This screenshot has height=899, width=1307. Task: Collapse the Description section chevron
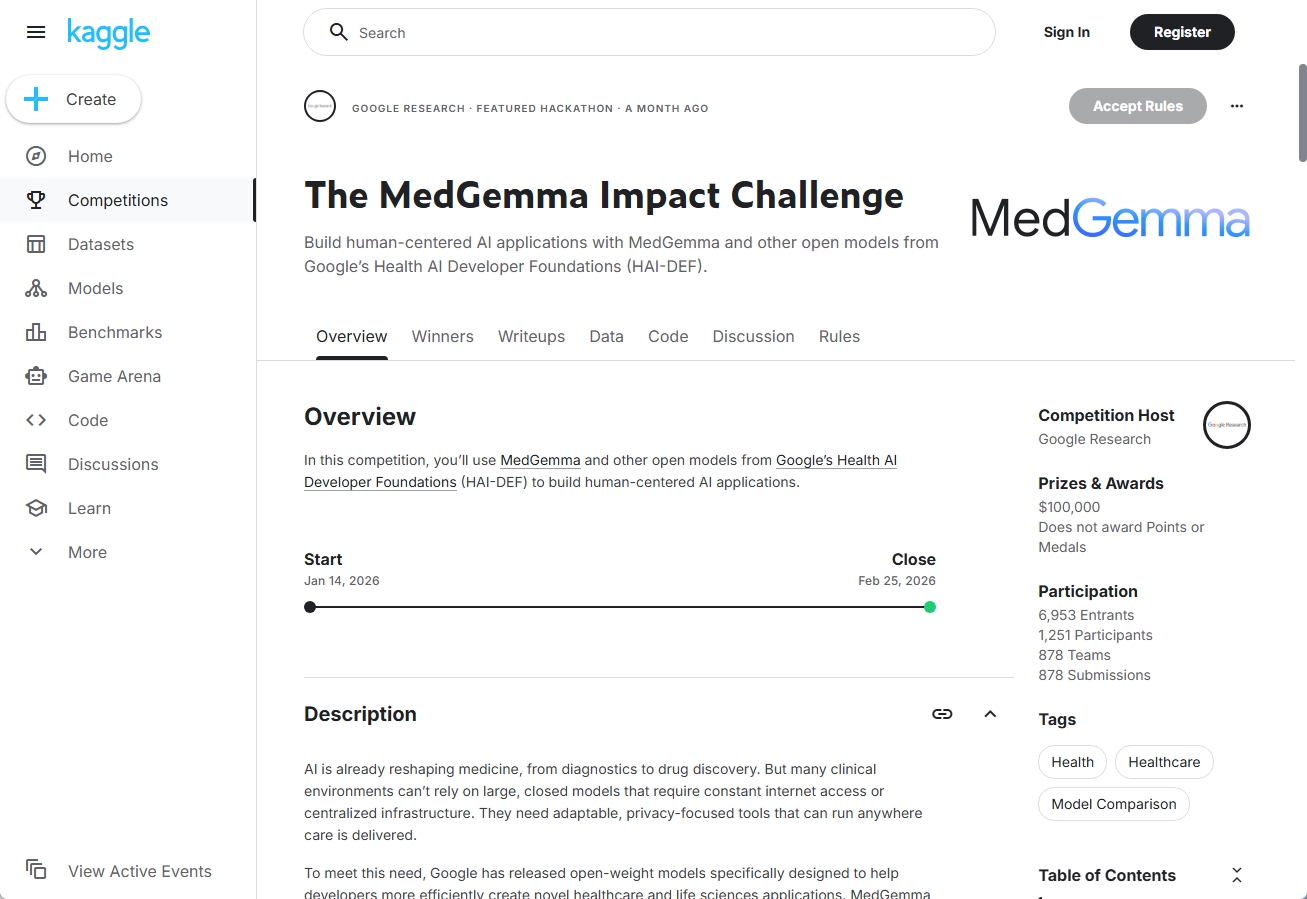(x=990, y=714)
